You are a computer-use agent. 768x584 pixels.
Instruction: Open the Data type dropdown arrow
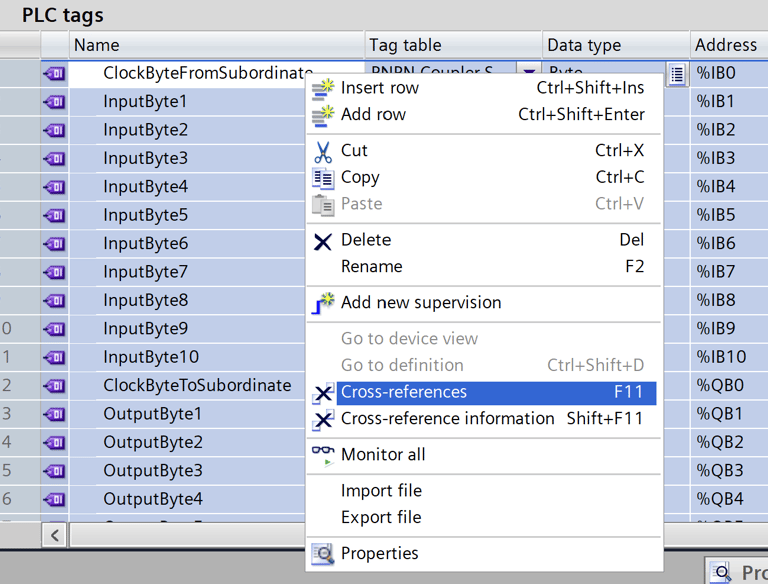coord(528,74)
